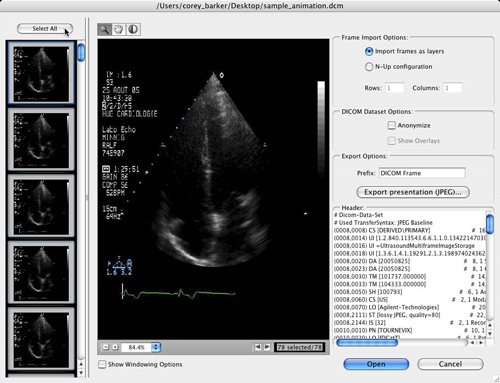Click the ultrasound preview image
Viewport: 500px width, 383px height.
(x=213, y=189)
